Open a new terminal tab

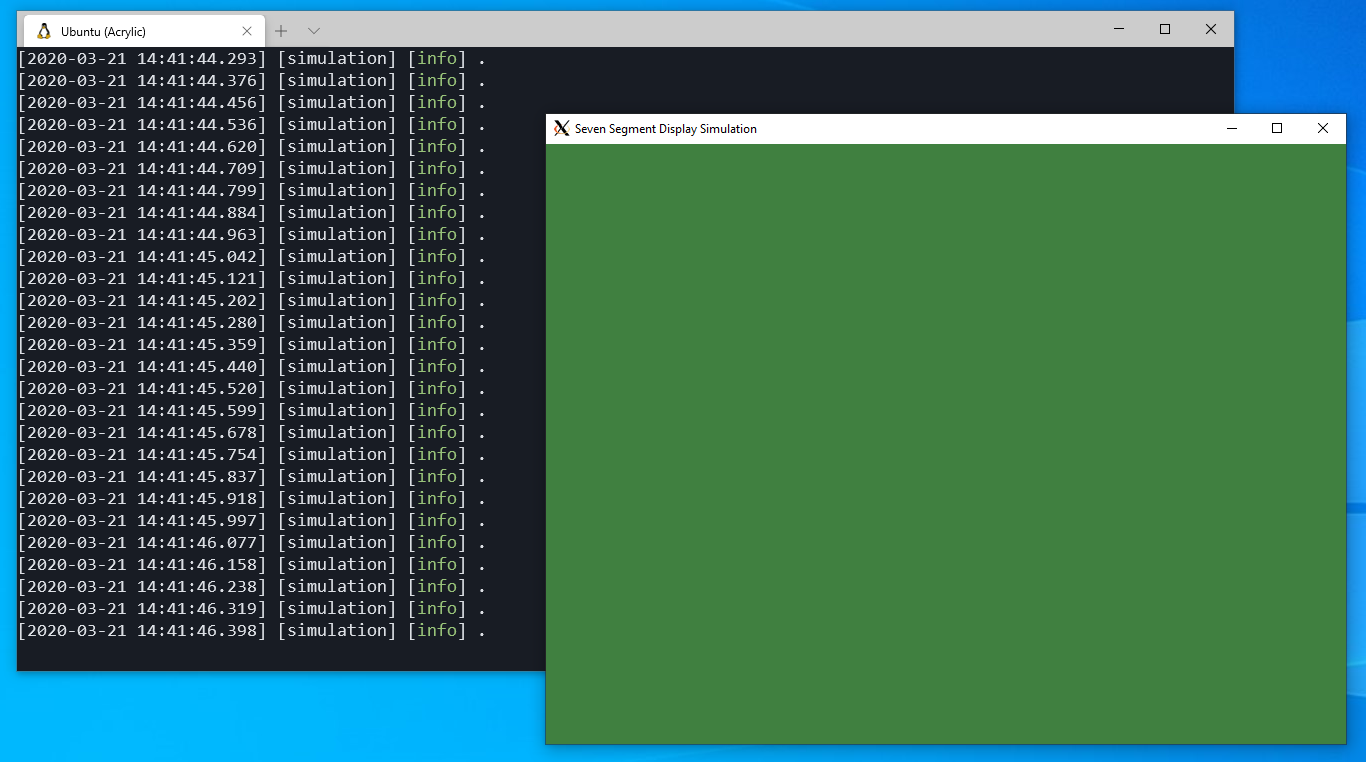[x=281, y=31]
